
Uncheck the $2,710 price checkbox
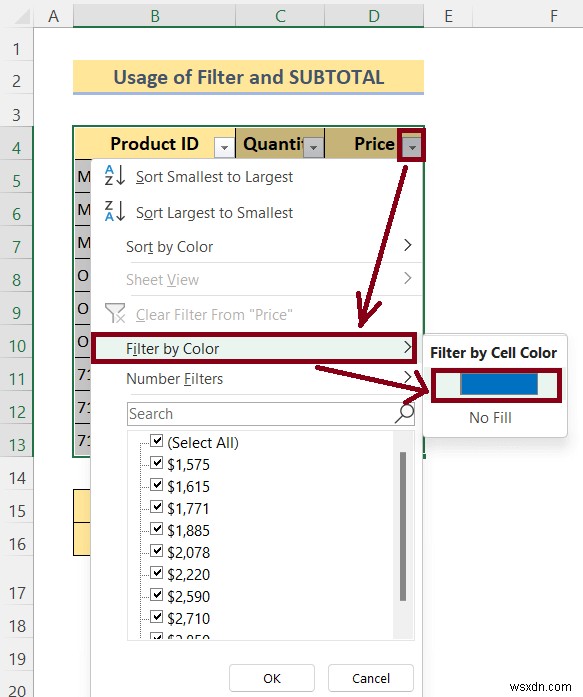point(156,617)
